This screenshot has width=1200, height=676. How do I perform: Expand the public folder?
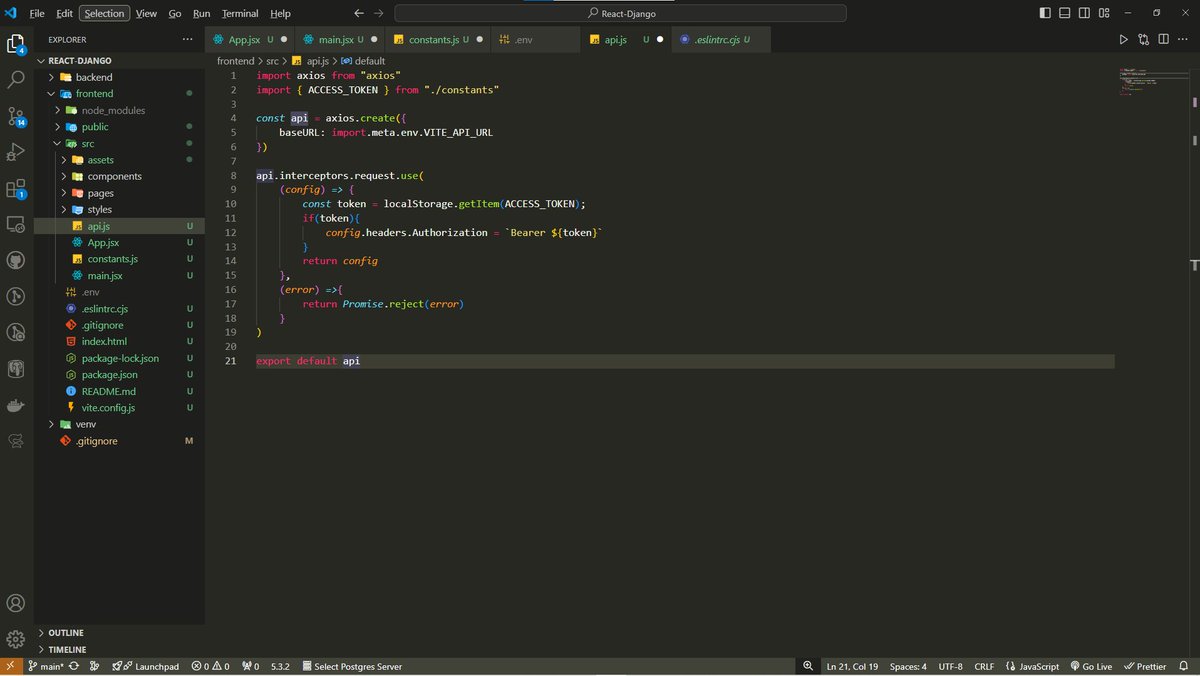[x=119, y=127]
